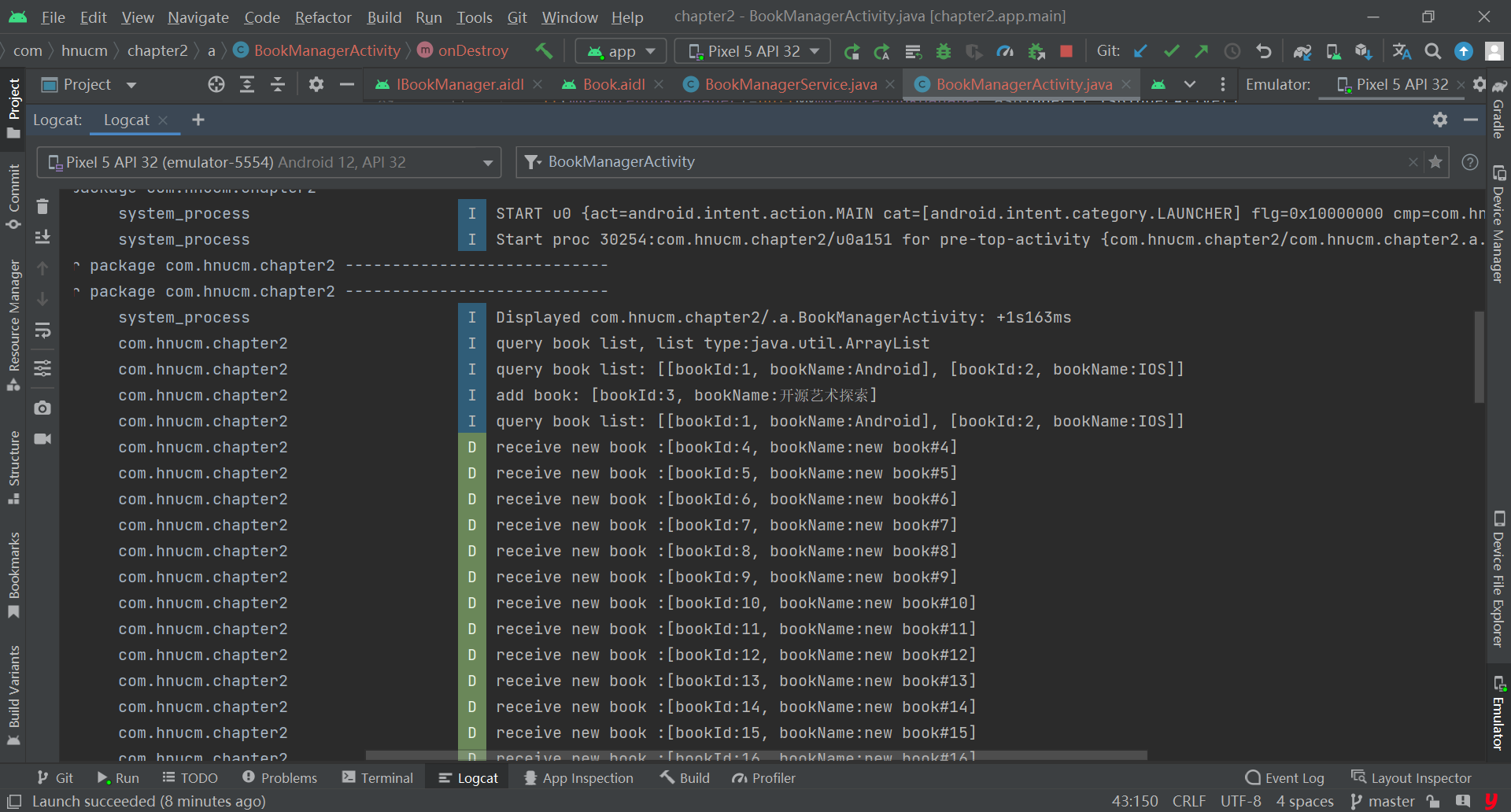Expand first folded package com.hnucm.chapter2 line

click(76, 266)
